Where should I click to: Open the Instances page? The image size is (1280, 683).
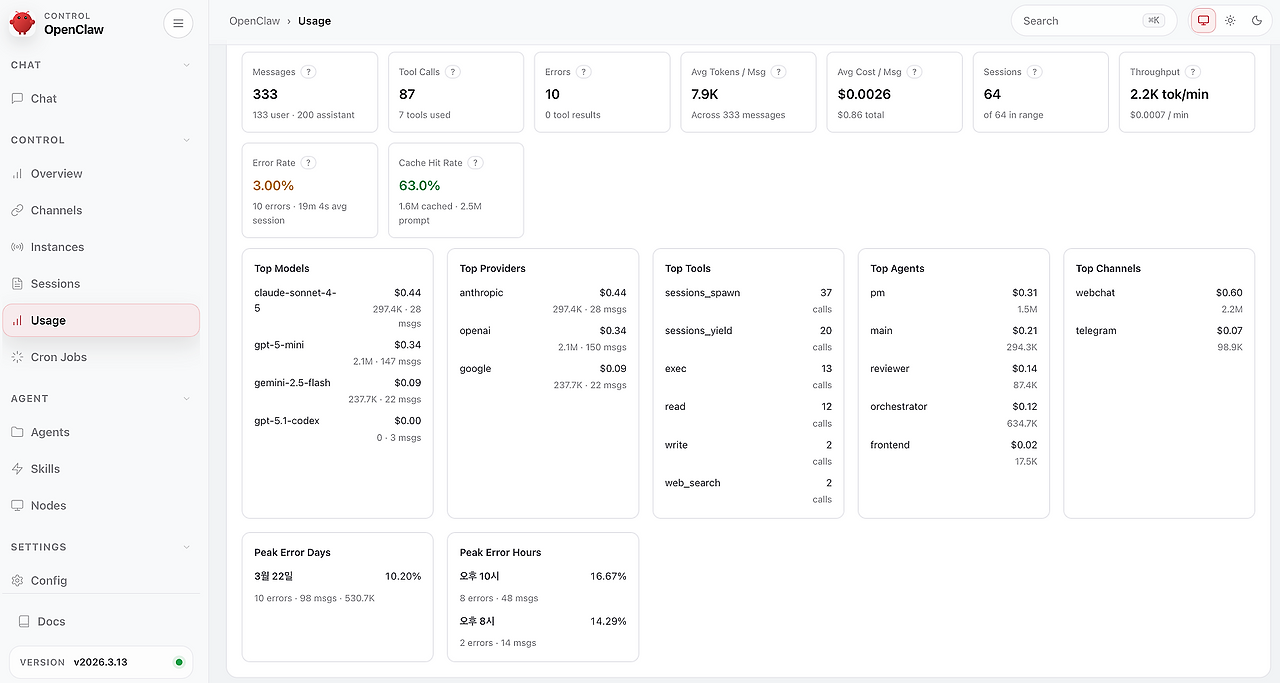click(101, 247)
